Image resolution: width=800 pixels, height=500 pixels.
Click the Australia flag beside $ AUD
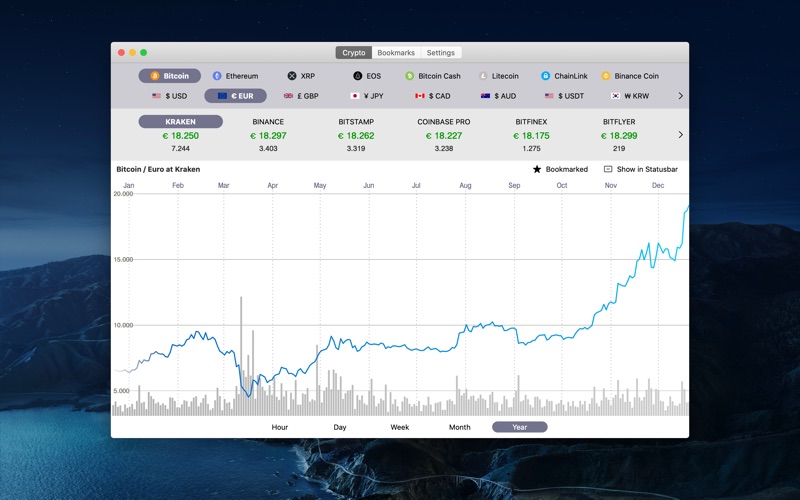coord(485,96)
